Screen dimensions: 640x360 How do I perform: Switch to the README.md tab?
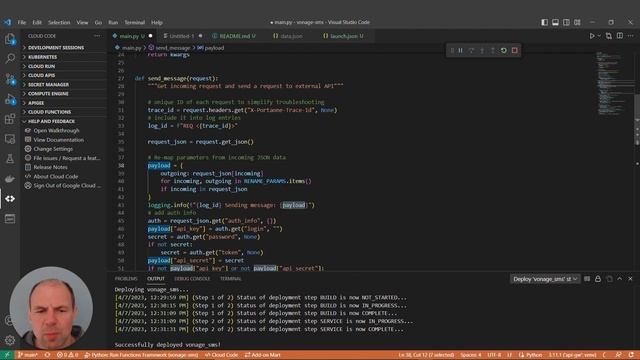[x=235, y=36]
